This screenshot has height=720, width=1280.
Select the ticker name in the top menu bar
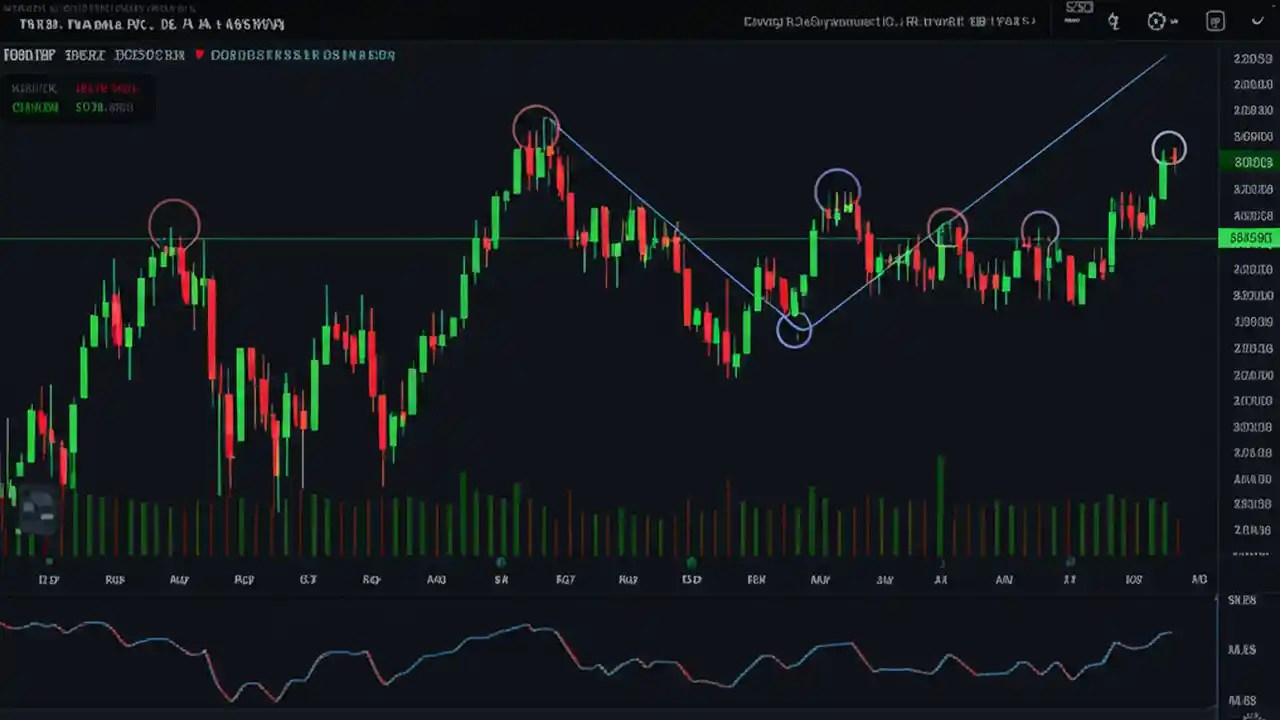pyautogui.click(x=100, y=23)
